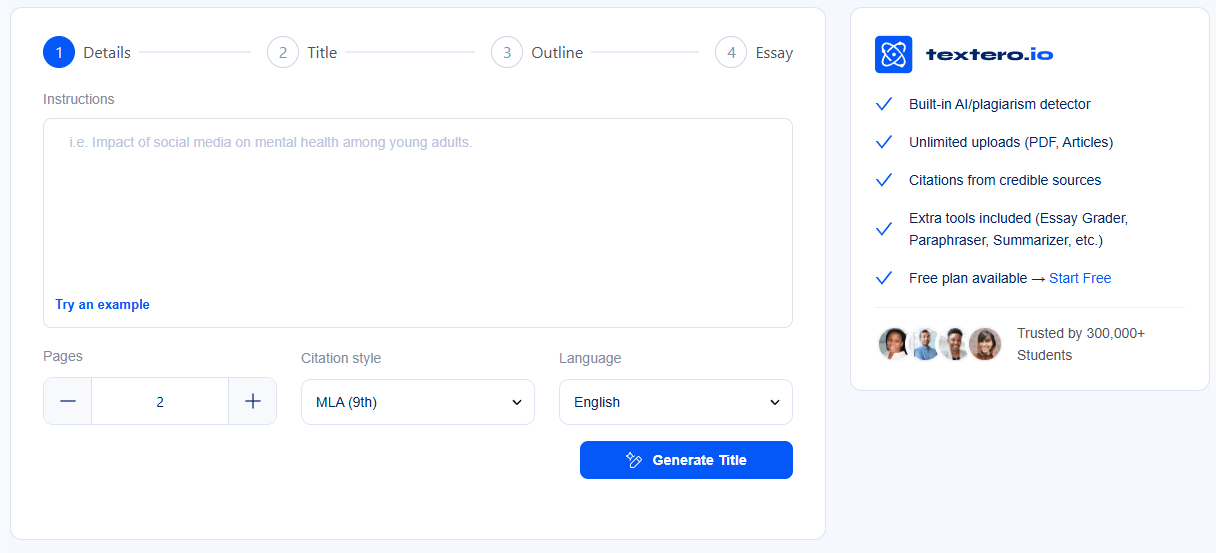Click the checkmark beside Extra tools included
1216x553 pixels.
click(x=883, y=229)
